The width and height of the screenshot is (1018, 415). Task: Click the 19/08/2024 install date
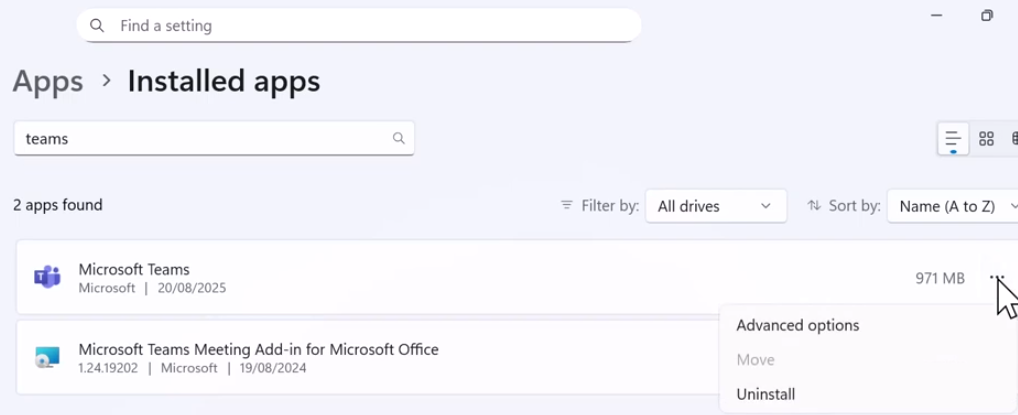[272, 368]
